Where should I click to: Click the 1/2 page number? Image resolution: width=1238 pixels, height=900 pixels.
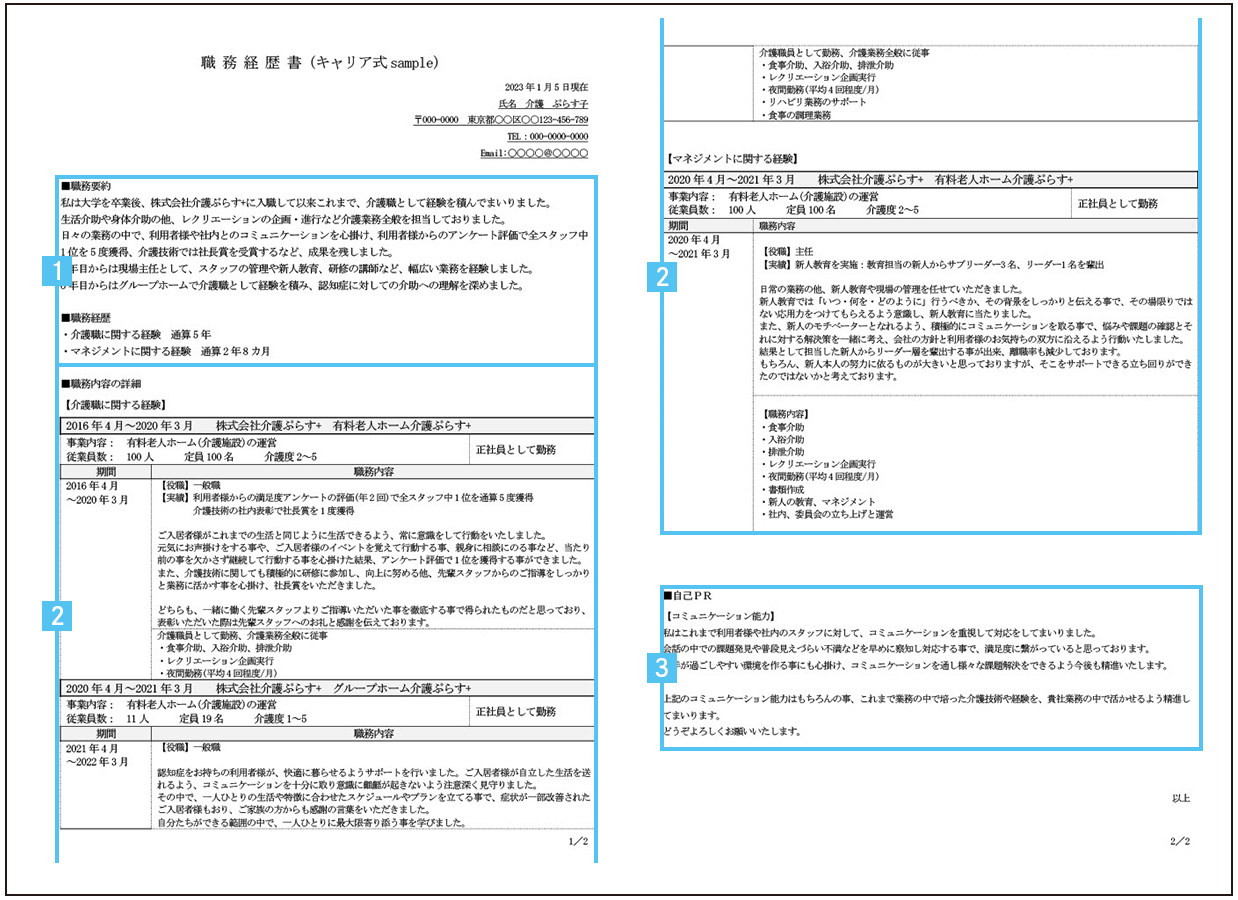(x=578, y=843)
